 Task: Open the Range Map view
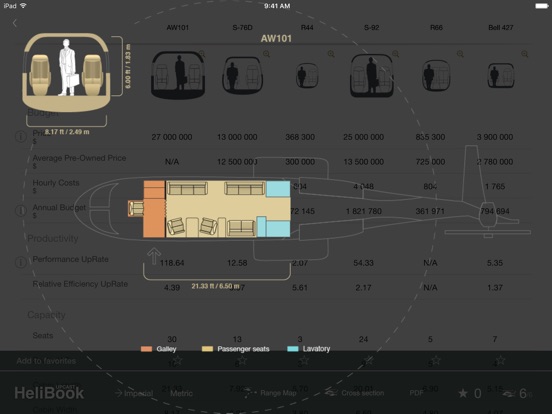[x=270, y=393]
